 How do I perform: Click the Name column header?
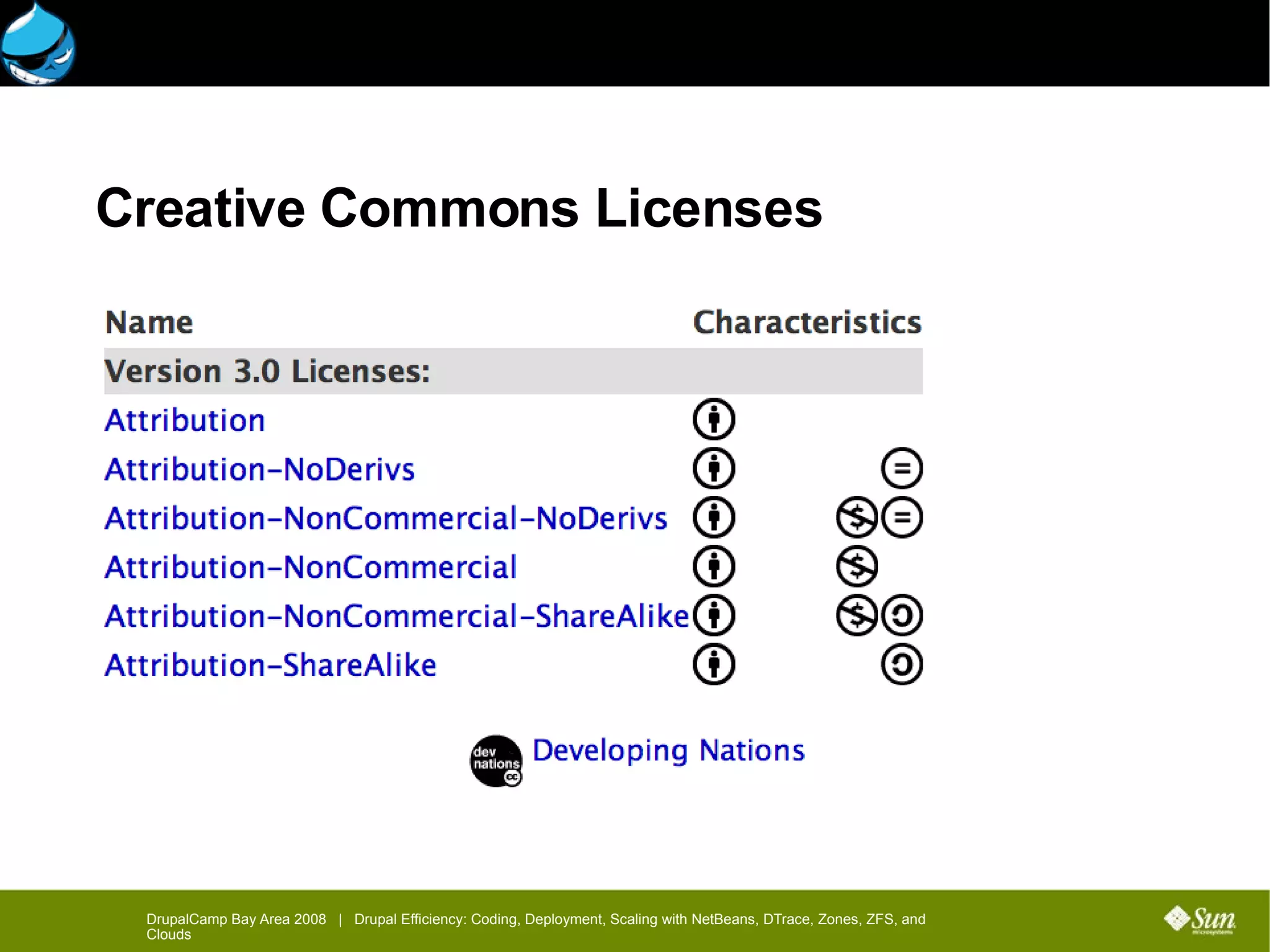[x=149, y=322]
